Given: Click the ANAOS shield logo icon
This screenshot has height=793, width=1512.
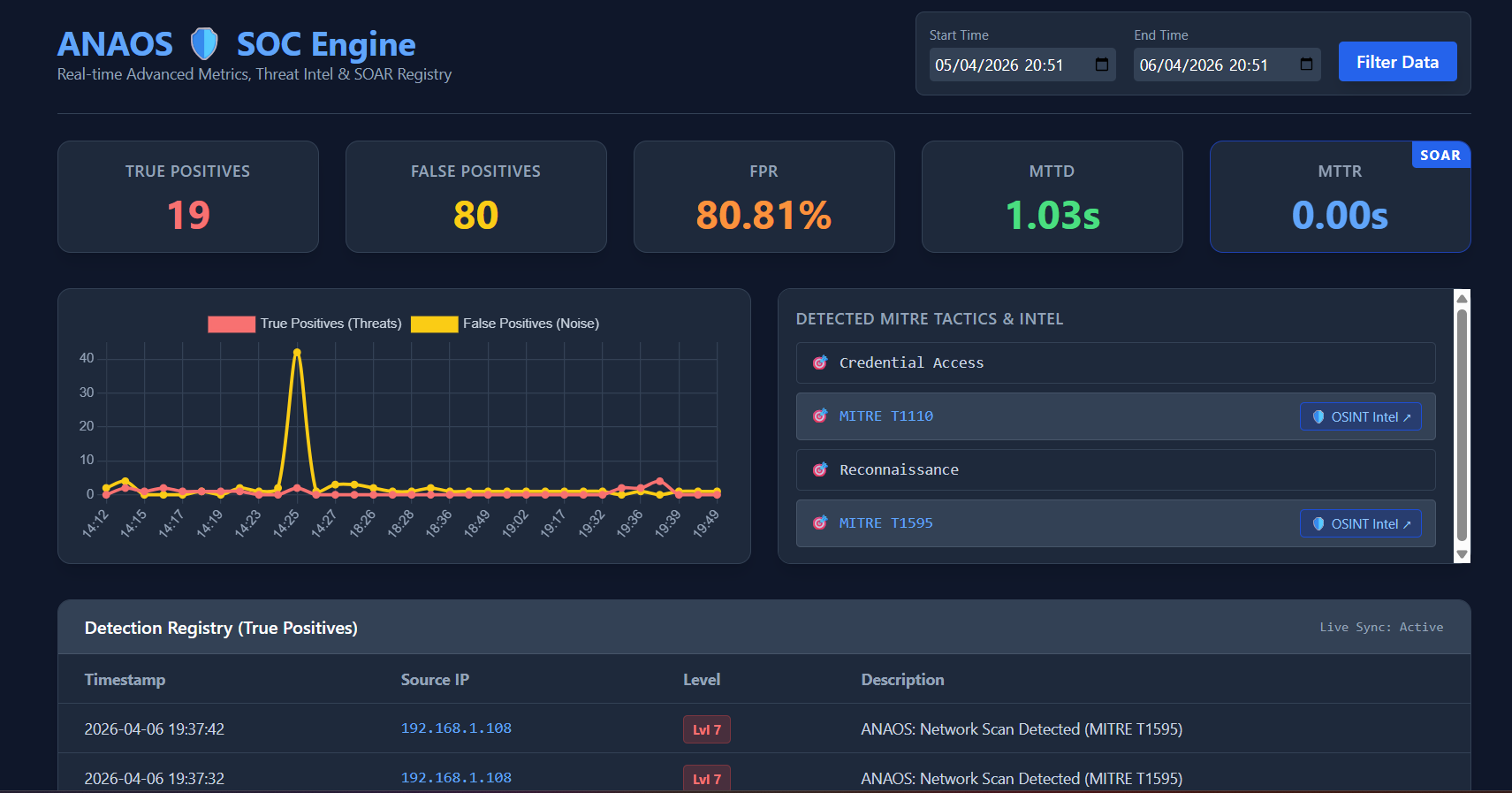Looking at the screenshot, I should click(204, 43).
